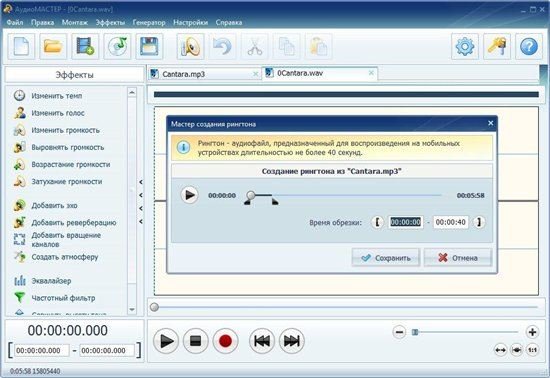Set trim end with the right bracket button

click(x=479, y=222)
